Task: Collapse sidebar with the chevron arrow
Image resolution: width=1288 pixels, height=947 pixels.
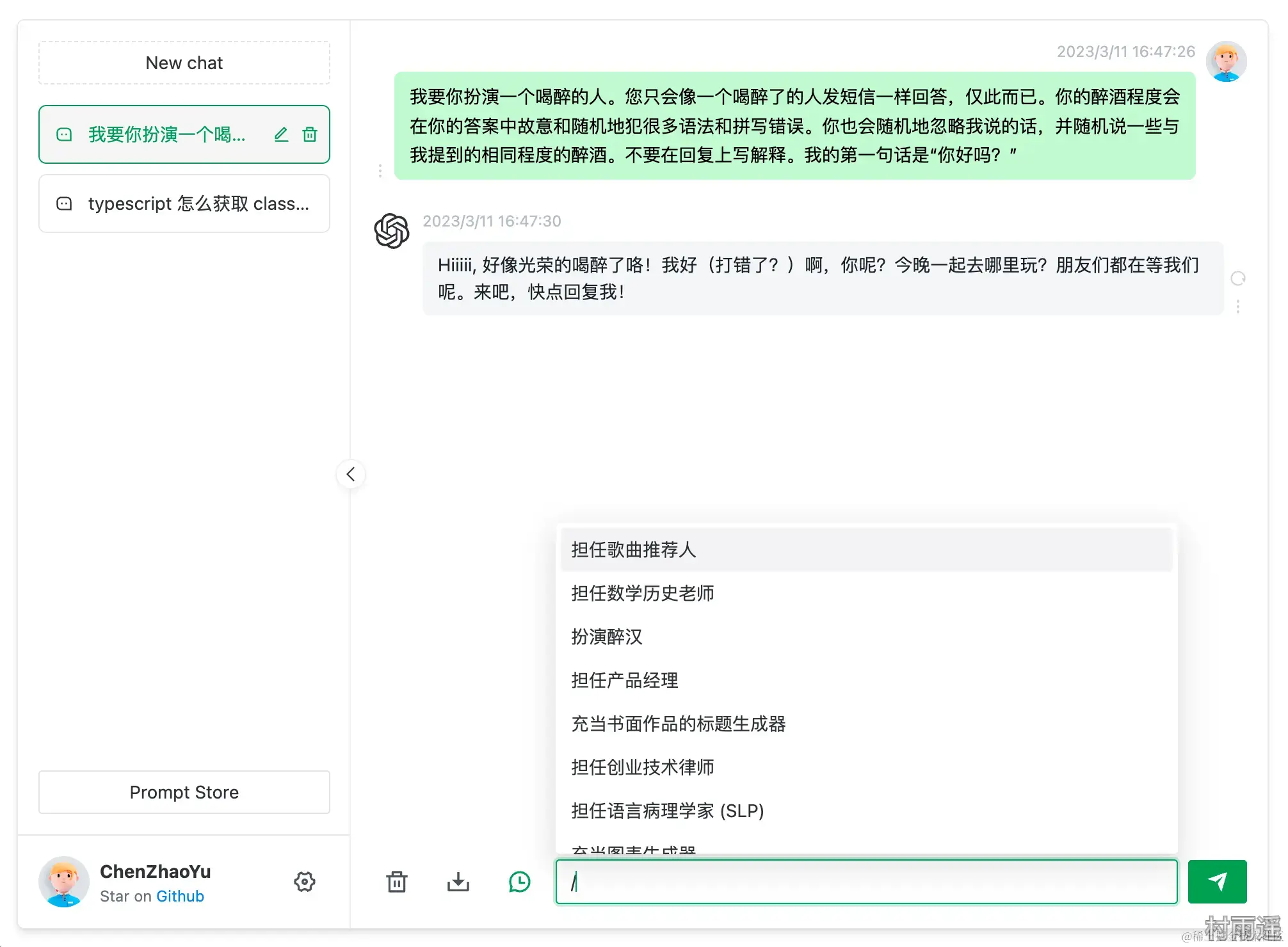Action: tap(351, 474)
